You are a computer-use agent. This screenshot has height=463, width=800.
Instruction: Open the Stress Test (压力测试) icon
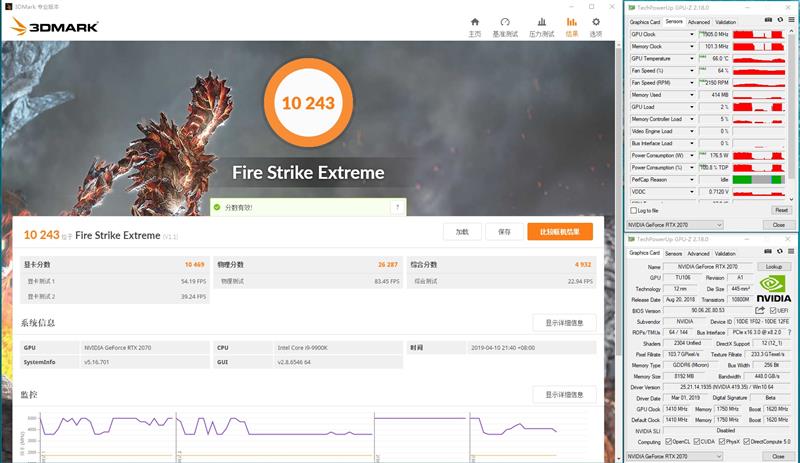tap(540, 23)
